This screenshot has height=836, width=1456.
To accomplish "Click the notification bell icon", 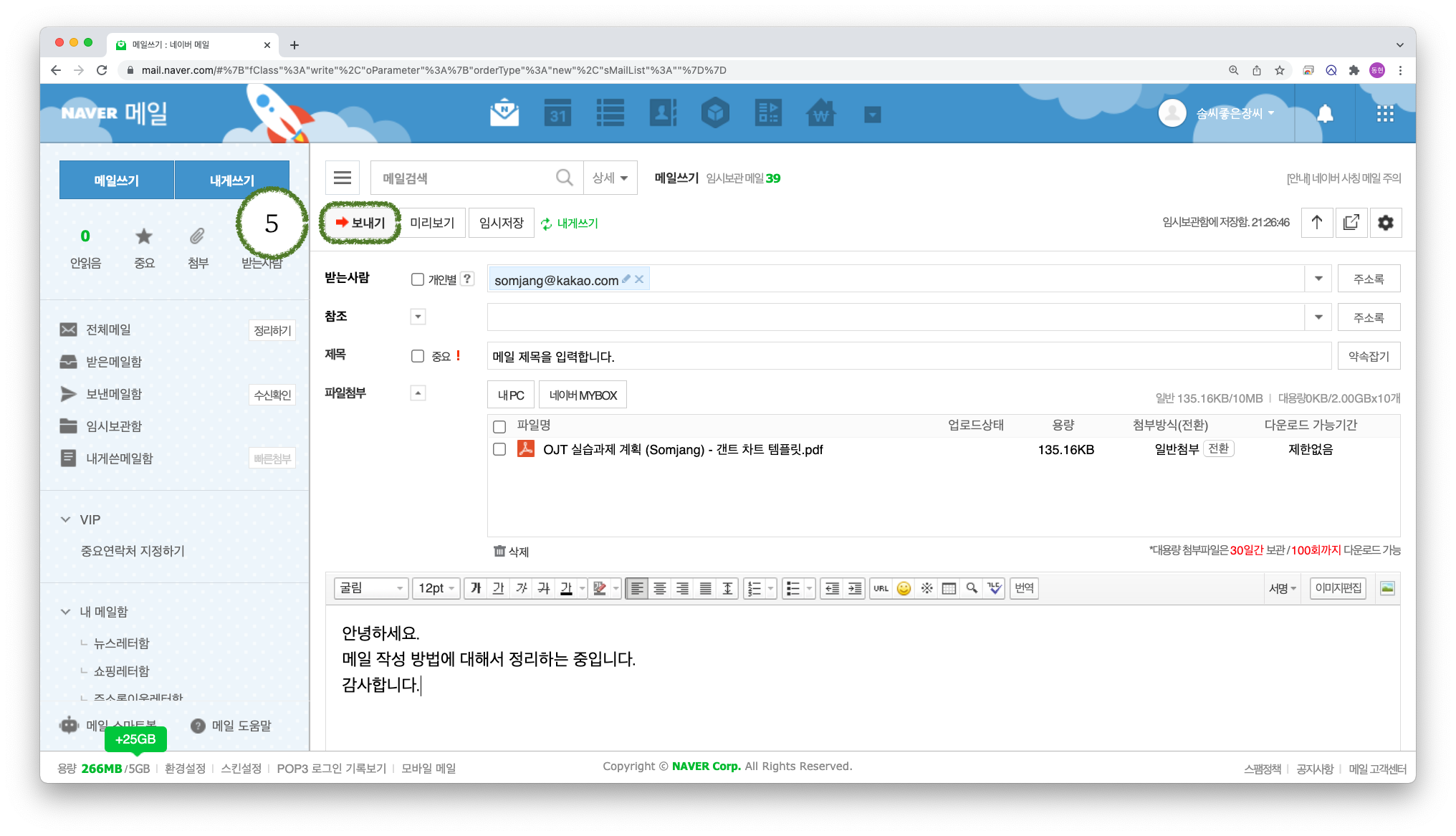I will tap(1325, 113).
